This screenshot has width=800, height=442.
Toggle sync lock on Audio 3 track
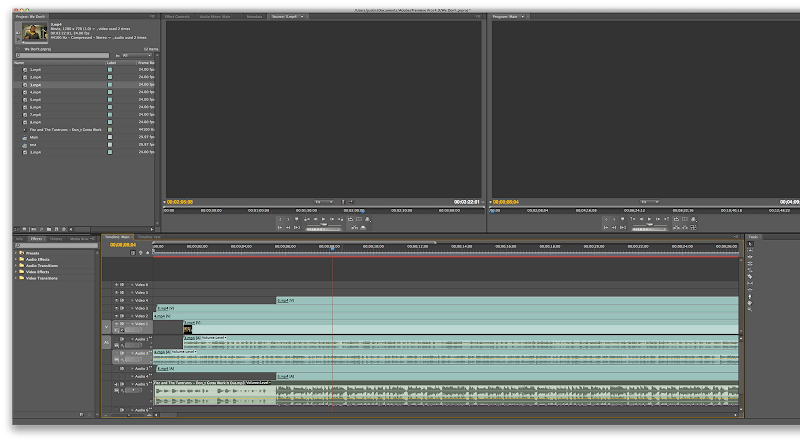122,369
